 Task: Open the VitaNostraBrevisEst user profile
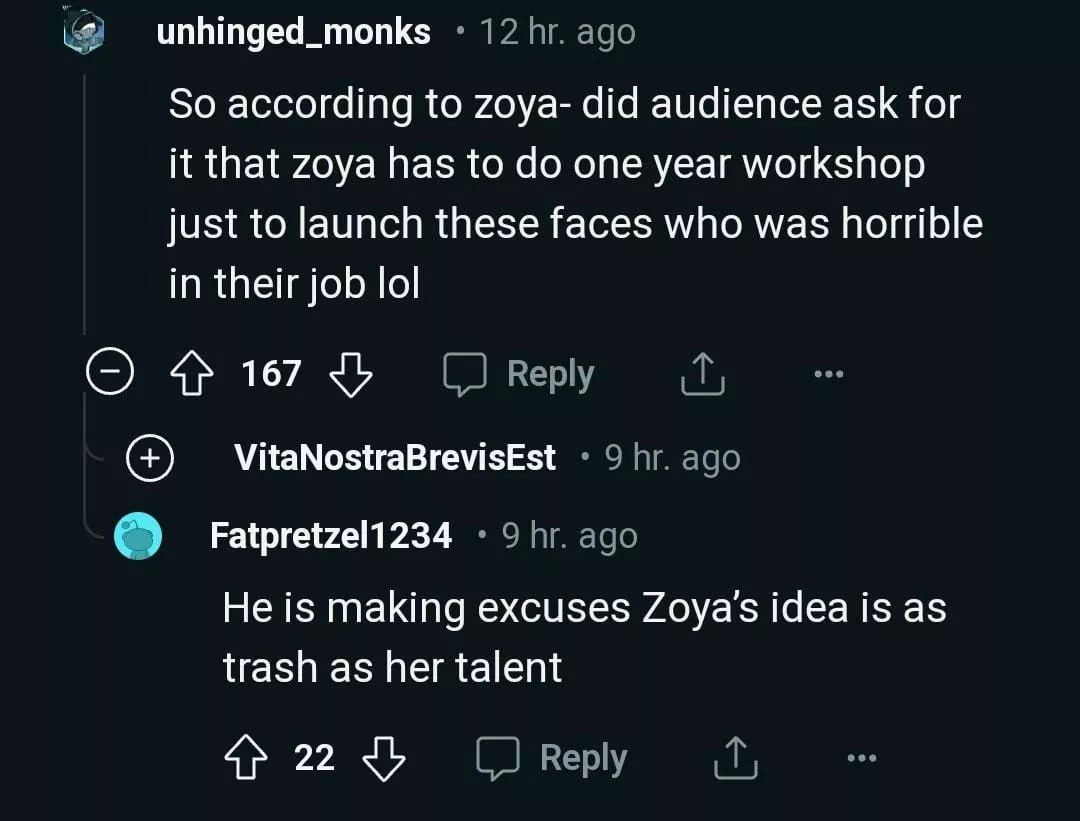coord(395,458)
